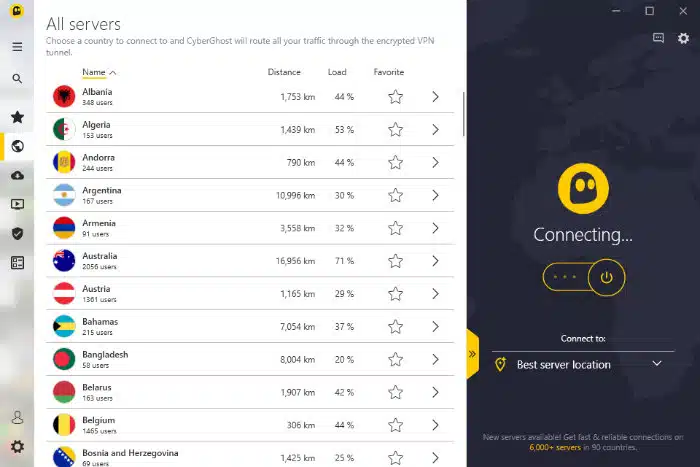
Task: Open settings gear in dark panel
Action: tap(683, 38)
